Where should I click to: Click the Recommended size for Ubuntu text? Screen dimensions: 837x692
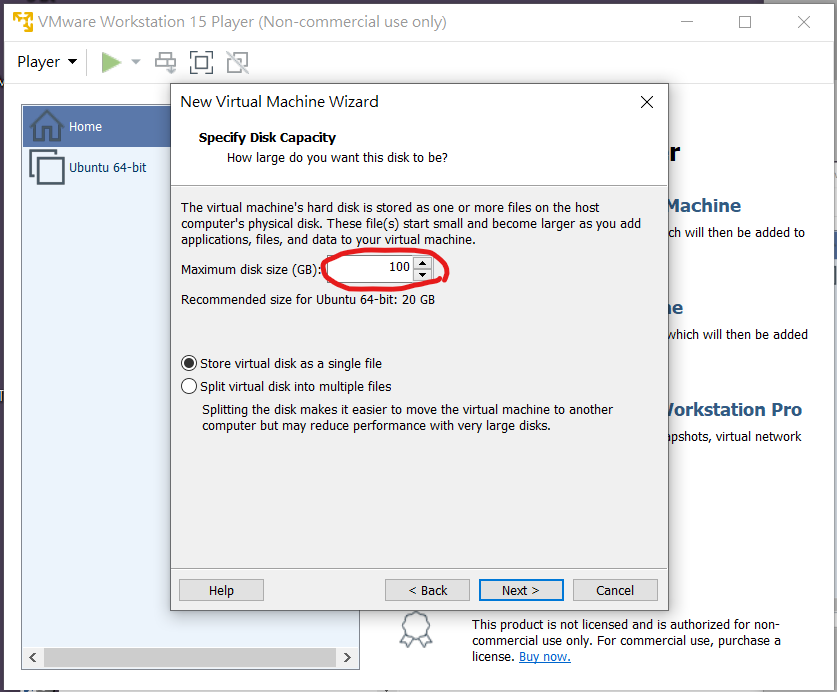pos(308,300)
